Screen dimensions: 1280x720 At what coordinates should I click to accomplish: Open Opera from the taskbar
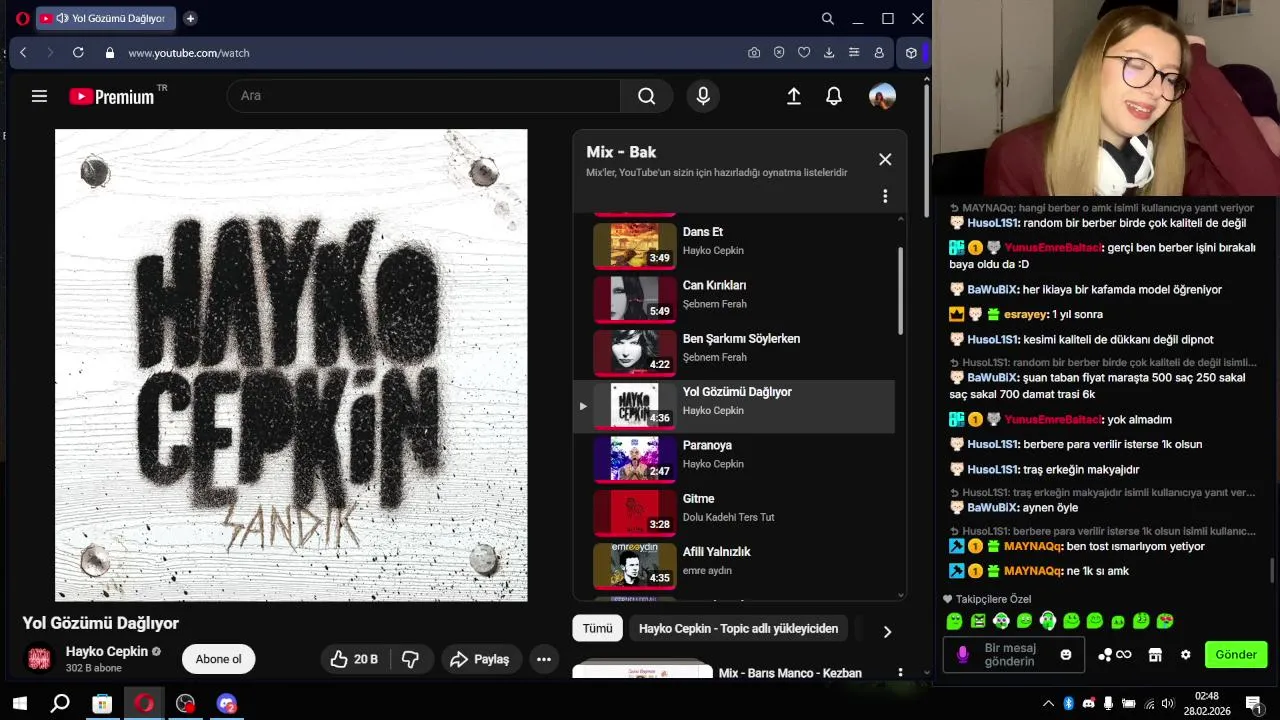[144, 704]
